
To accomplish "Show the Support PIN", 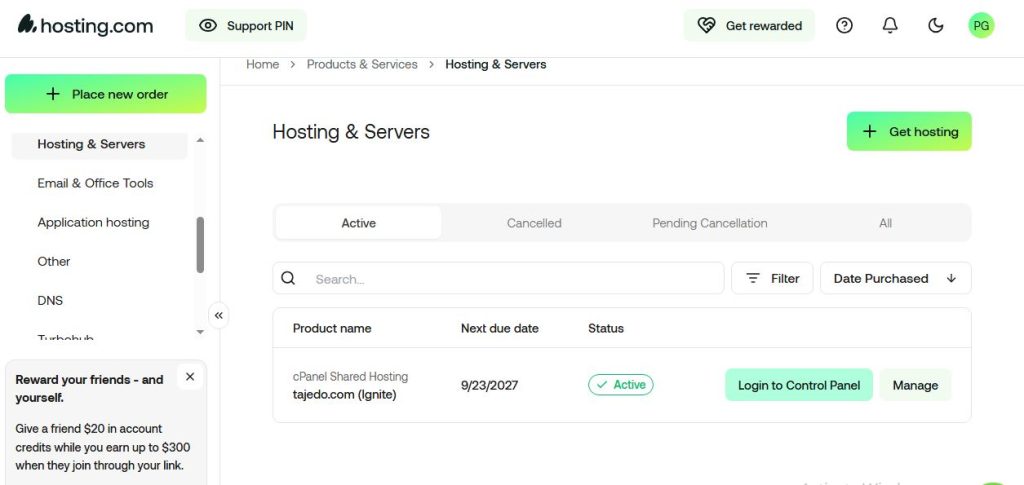I will pos(246,25).
